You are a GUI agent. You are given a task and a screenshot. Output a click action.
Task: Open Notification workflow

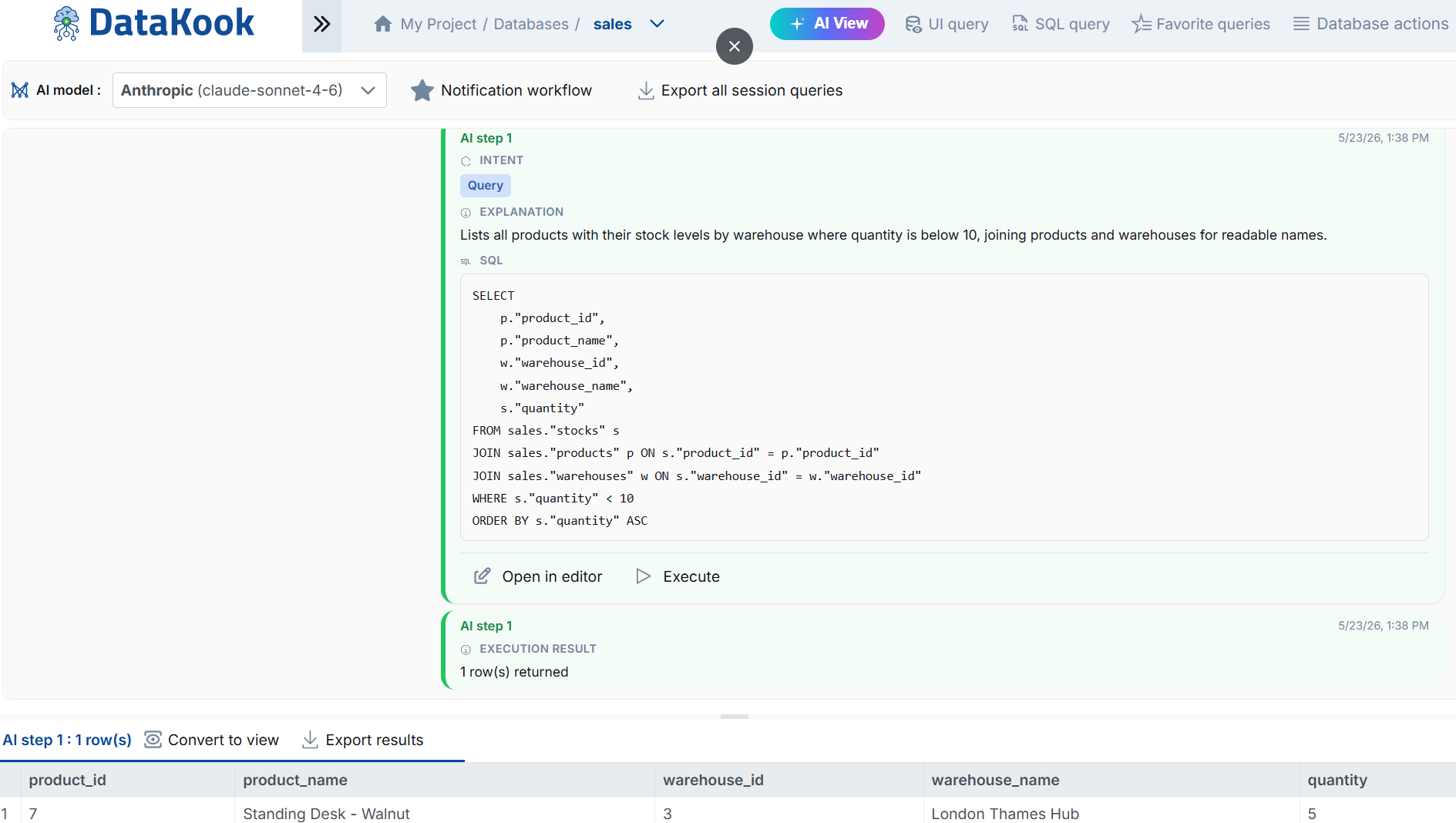pyautogui.click(x=501, y=90)
